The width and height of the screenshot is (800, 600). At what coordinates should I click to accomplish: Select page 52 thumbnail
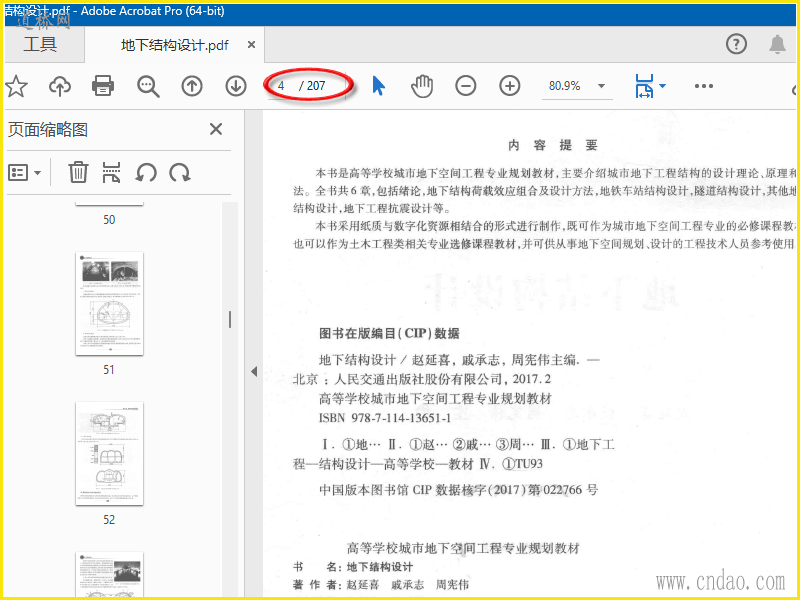click(109, 454)
